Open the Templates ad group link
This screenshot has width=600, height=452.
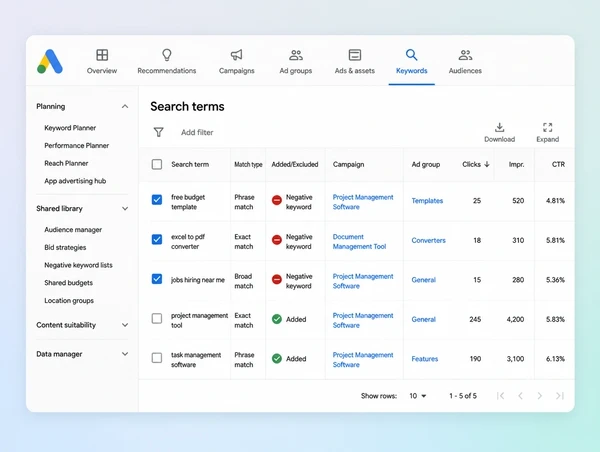(427, 201)
